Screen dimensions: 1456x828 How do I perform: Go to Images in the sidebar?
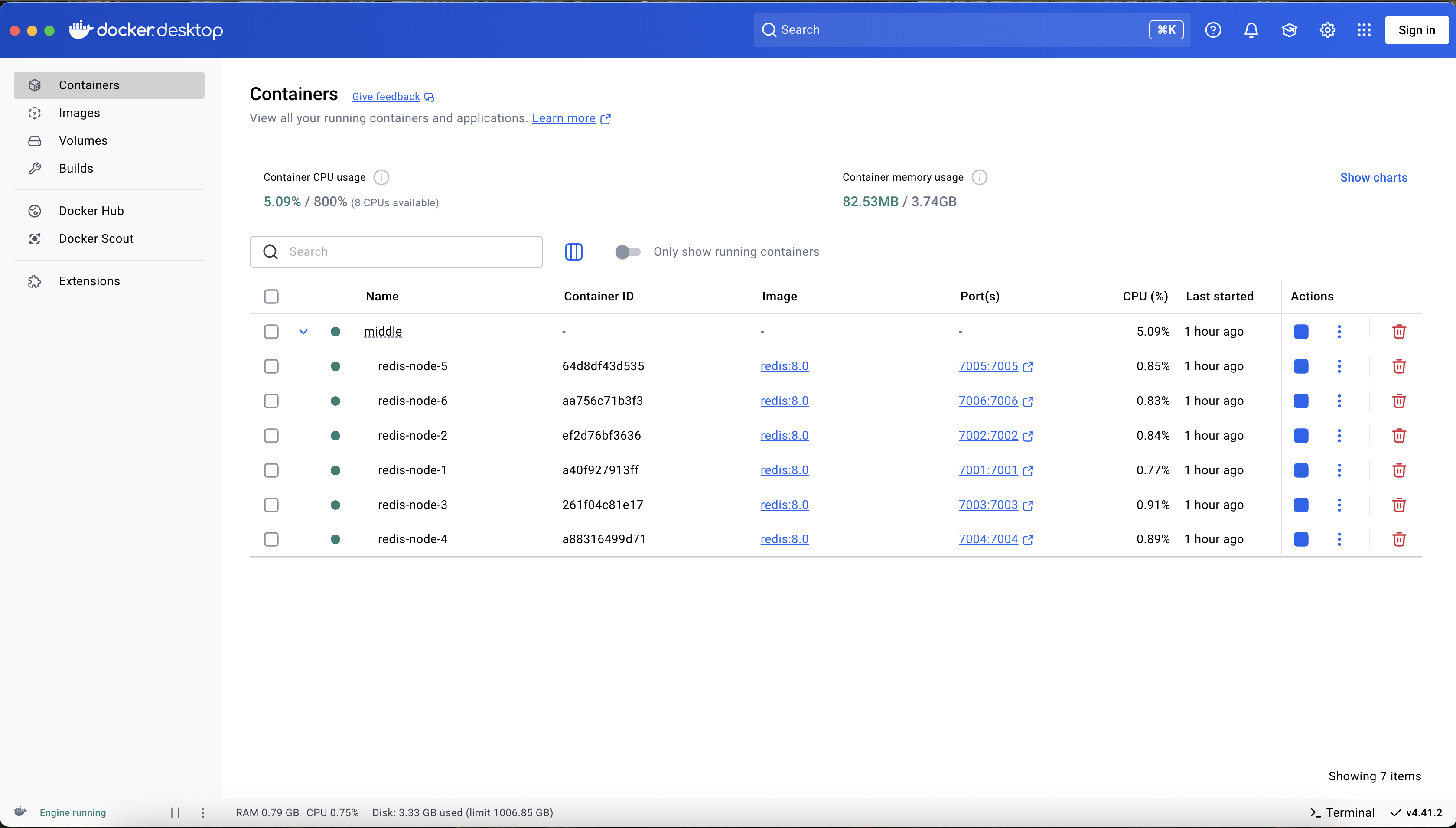point(80,113)
